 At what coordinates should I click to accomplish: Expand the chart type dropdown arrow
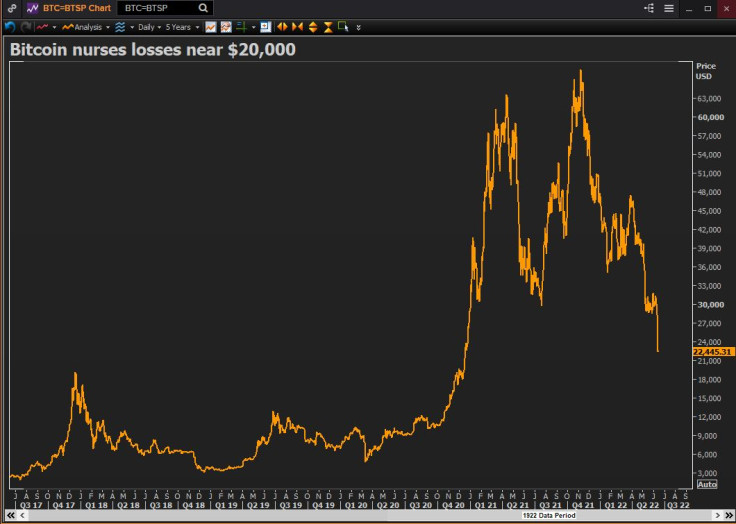pos(54,27)
